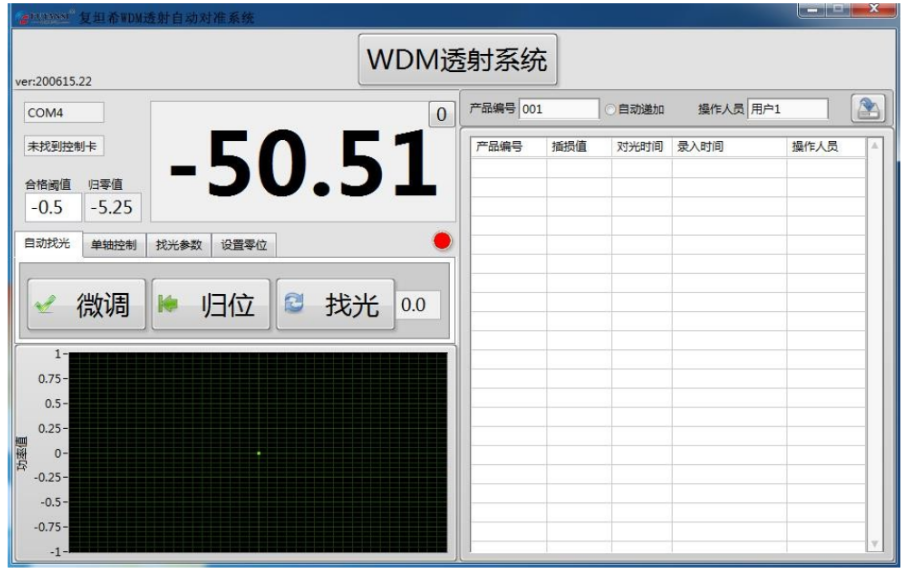912x581 pixels.
Task: Click the app logo in title bar
Action: [x=44, y=17]
